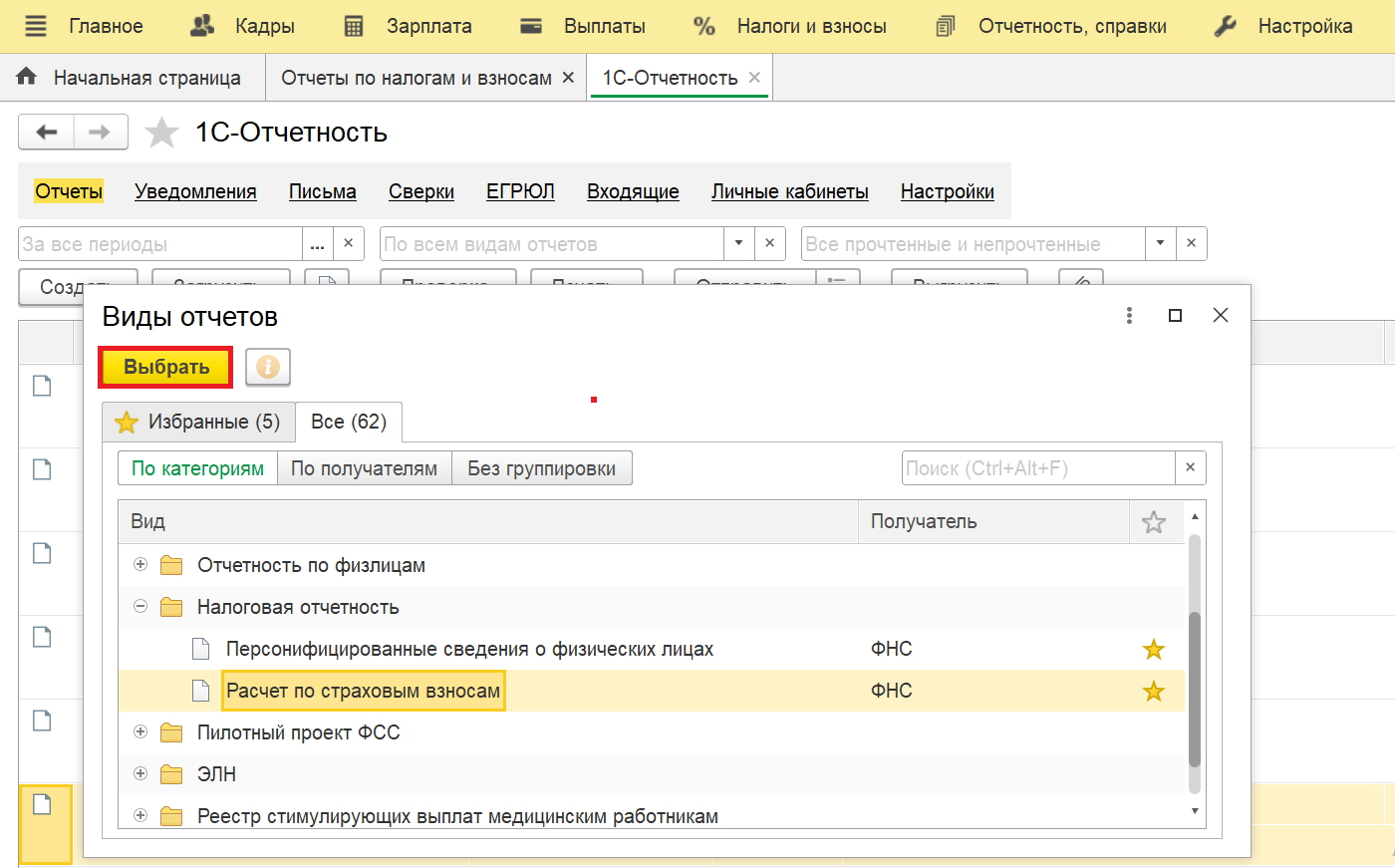Select Без группировки view
Screen dimensions: 1395x868
coord(542,468)
